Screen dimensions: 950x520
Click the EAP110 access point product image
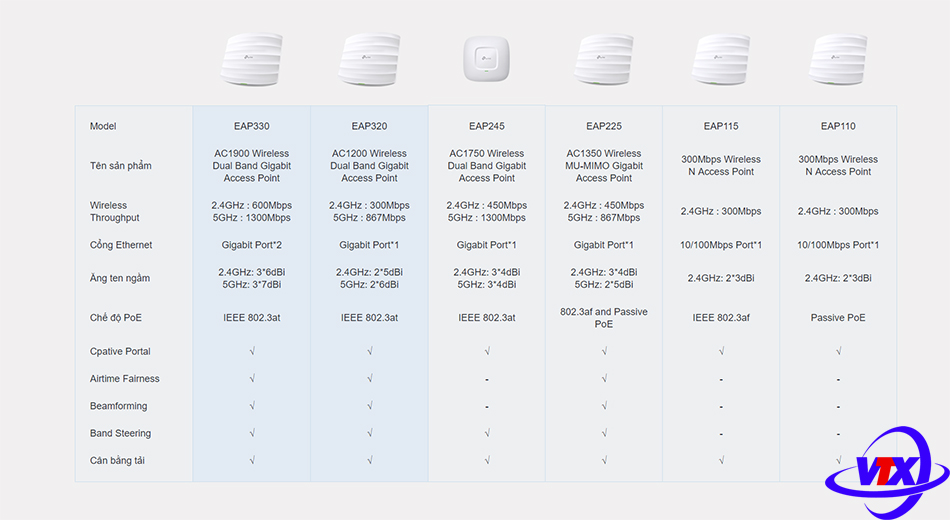[x=838, y=59]
